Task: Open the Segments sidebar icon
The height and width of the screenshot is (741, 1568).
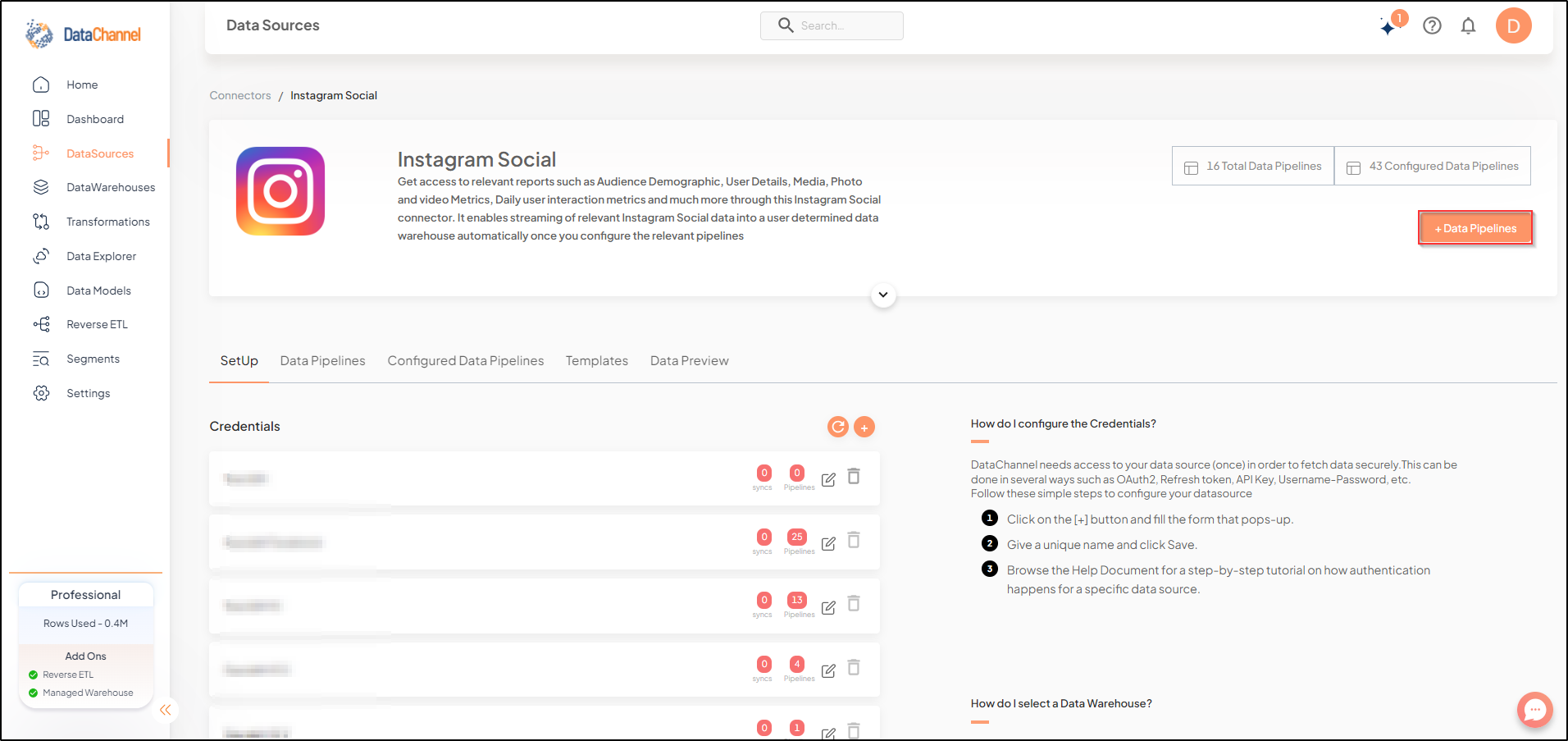Action: (41, 359)
